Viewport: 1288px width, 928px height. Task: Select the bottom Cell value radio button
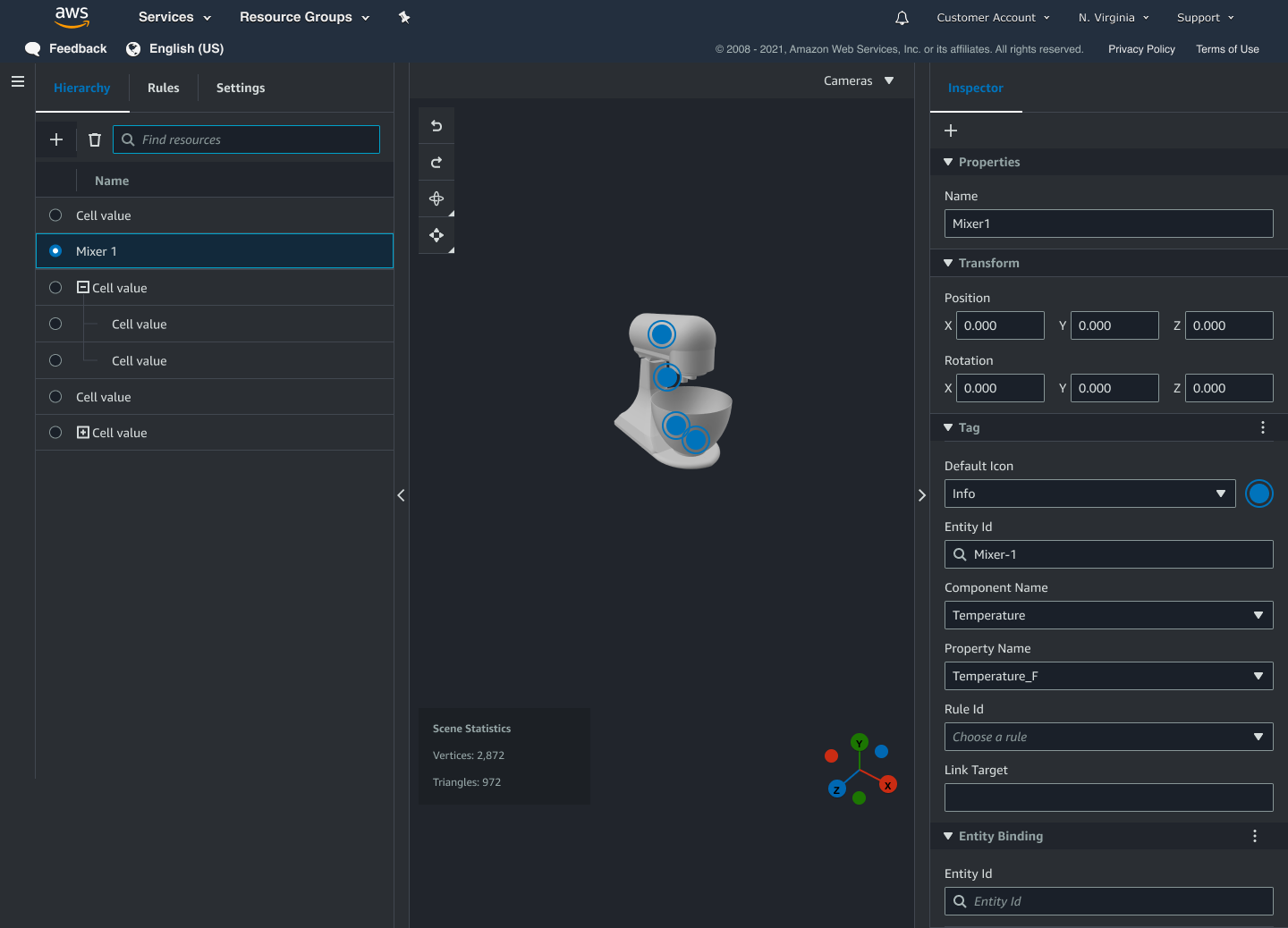tap(55, 432)
